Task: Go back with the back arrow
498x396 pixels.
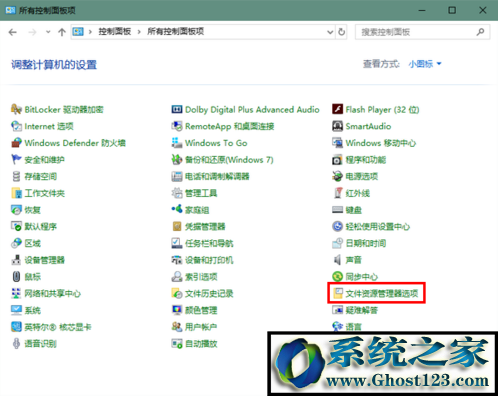Action: (x=13, y=32)
